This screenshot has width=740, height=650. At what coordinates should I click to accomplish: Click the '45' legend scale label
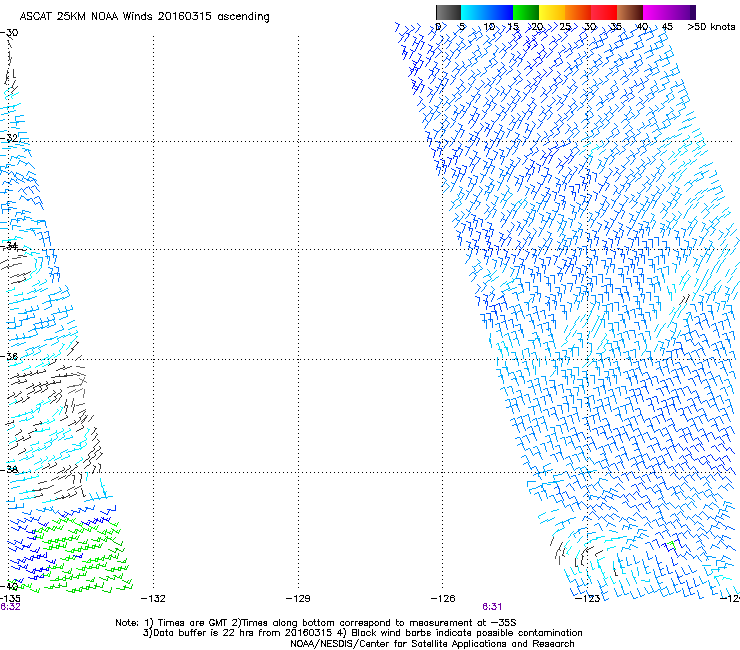click(x=667, y=27)
